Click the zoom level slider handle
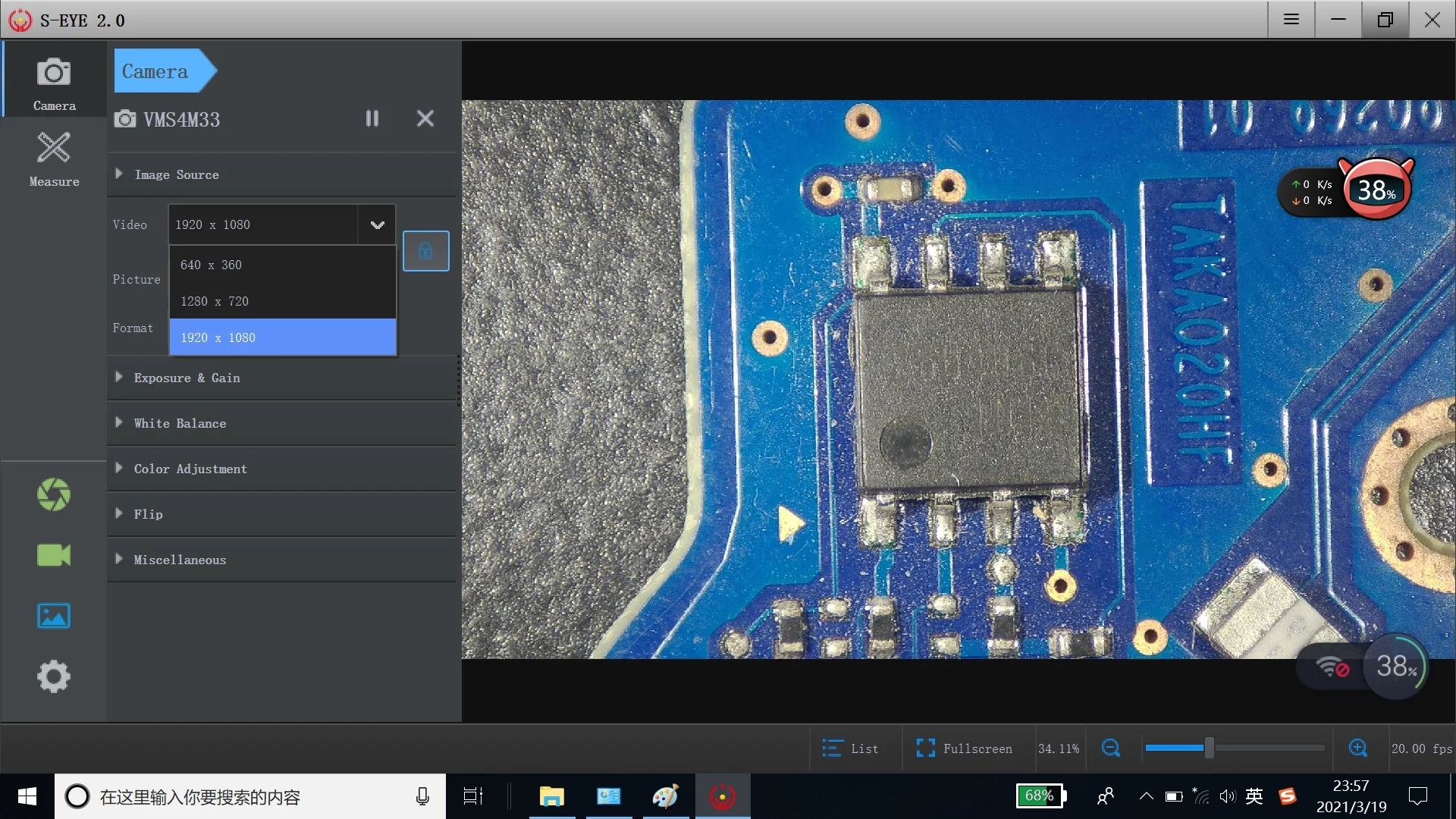This screenshot has width=1456, height=819. tap(1210, 748)
